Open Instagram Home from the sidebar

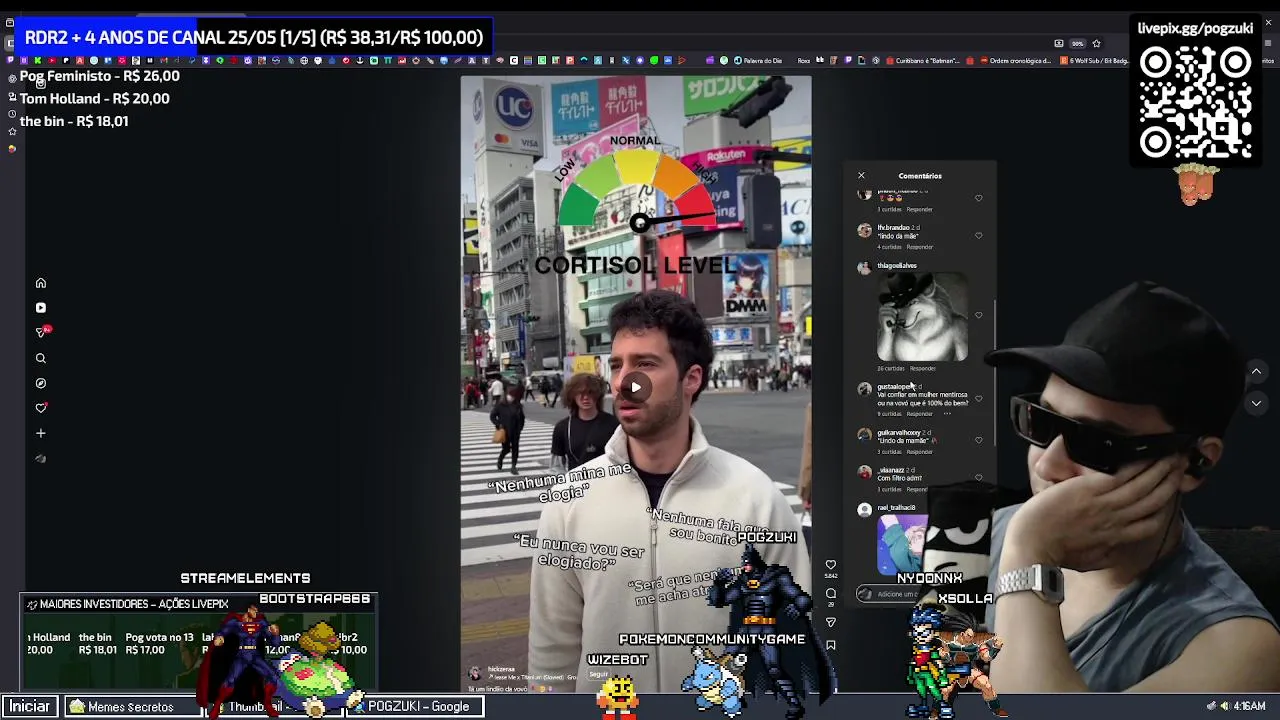tap(41, 283)
